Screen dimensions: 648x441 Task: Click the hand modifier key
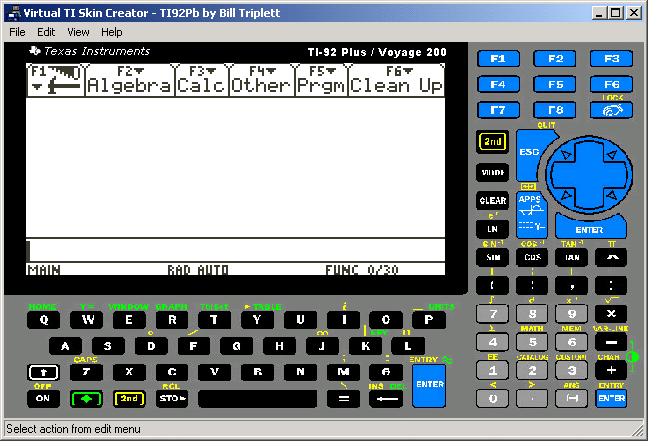[x=611, y=110]
